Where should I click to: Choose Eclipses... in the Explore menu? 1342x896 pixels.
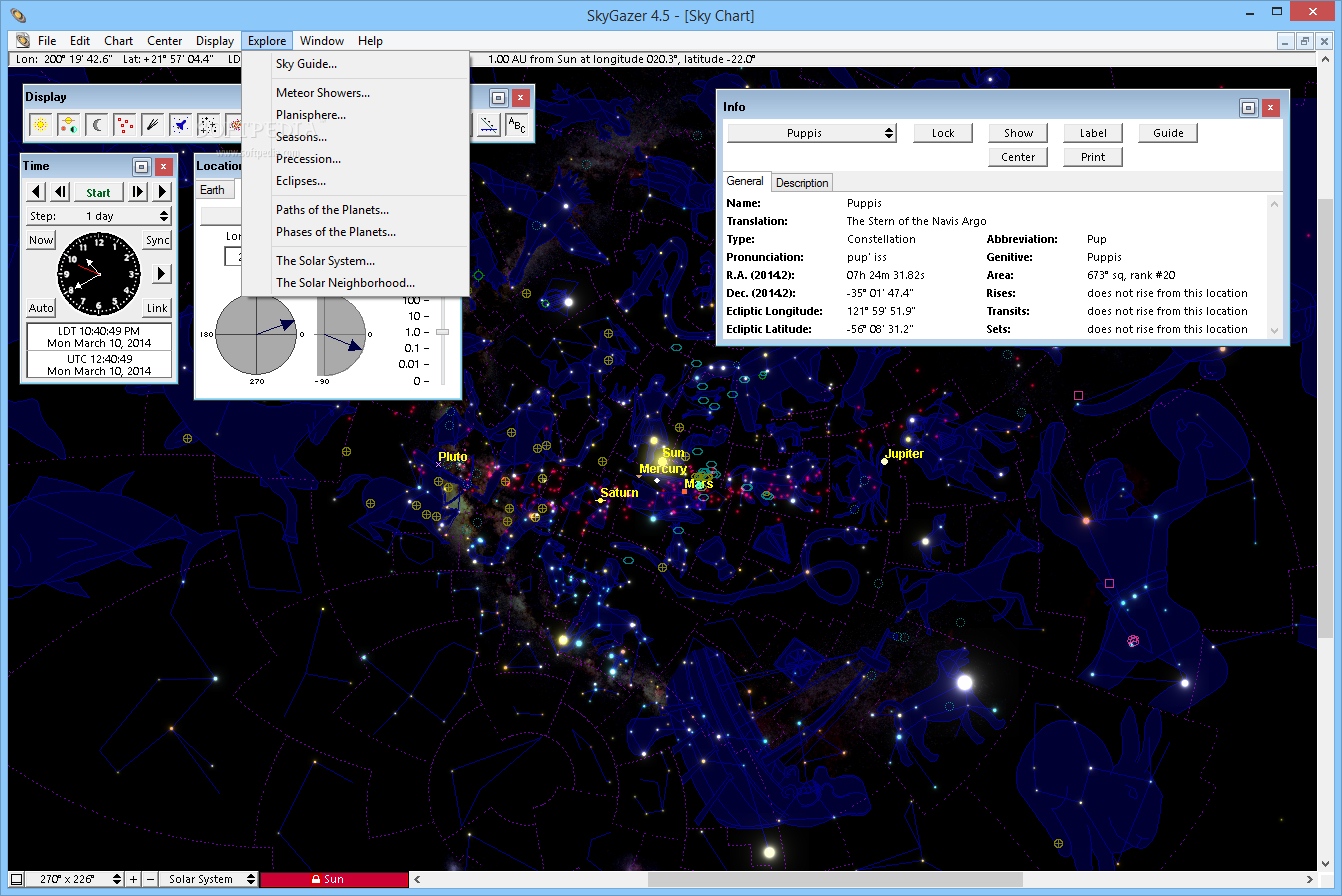355,181
